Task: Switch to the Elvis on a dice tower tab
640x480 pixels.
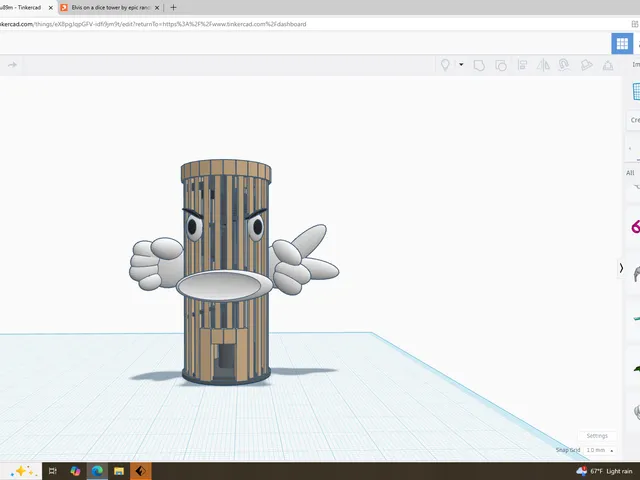Action: point(110,7)
